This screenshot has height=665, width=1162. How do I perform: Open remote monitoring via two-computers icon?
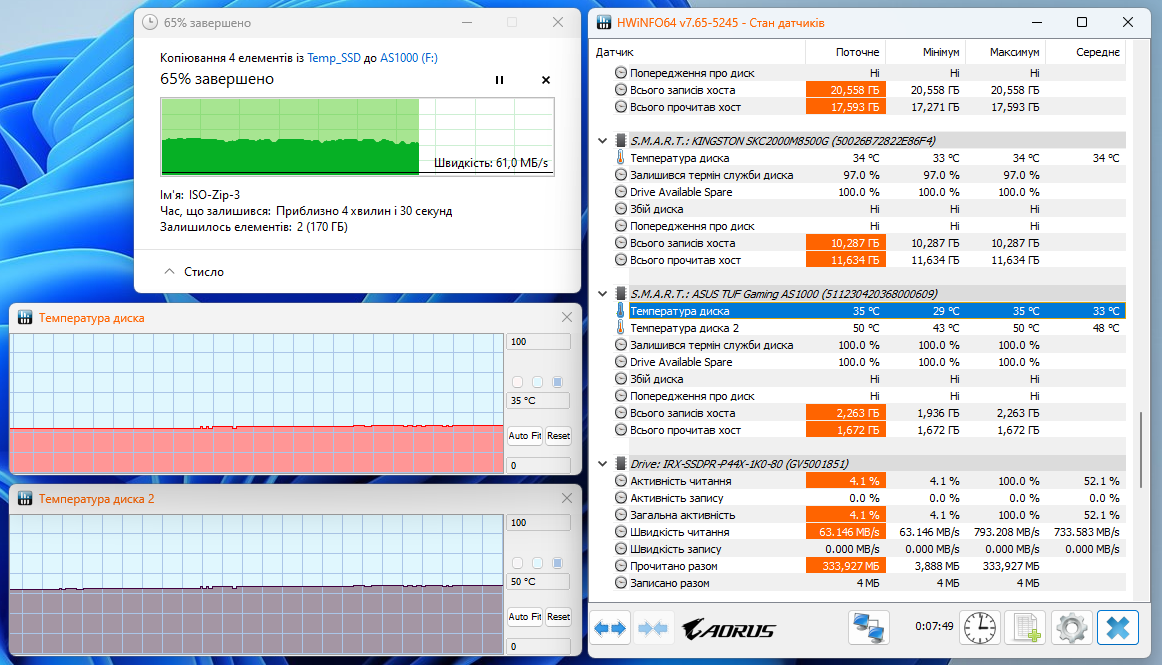(x=869, y=628)
